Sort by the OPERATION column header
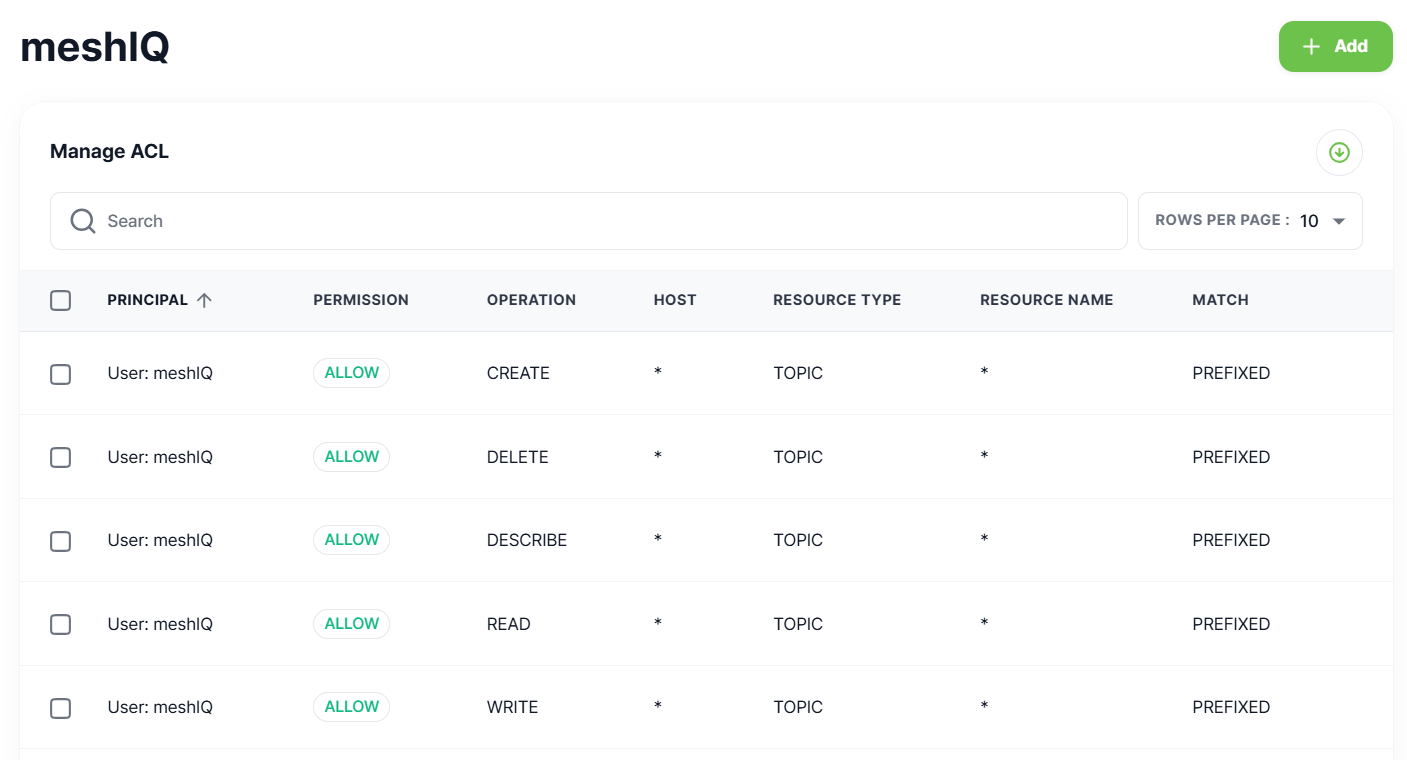The image size is (1407, 760). (x=531, y=300)
